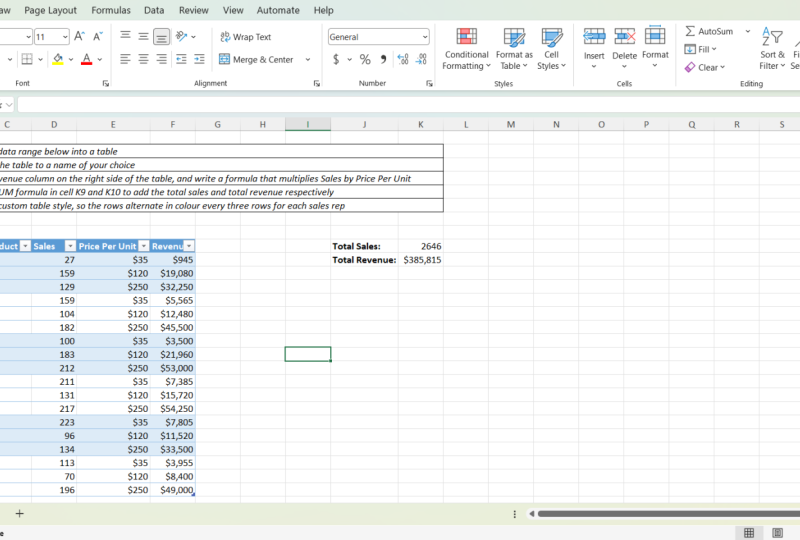Click the borders icon in Font group
Screen dimensions: 800x540
click(27, 59)
